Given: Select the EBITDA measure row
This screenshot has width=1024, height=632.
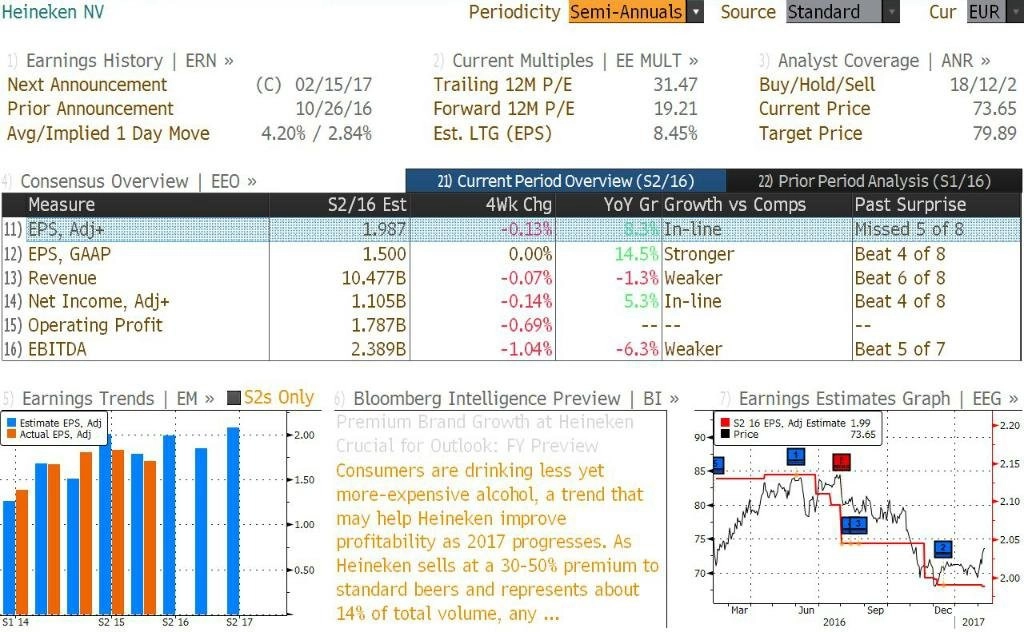Looking at the screenshot, I should click(511, 349).
